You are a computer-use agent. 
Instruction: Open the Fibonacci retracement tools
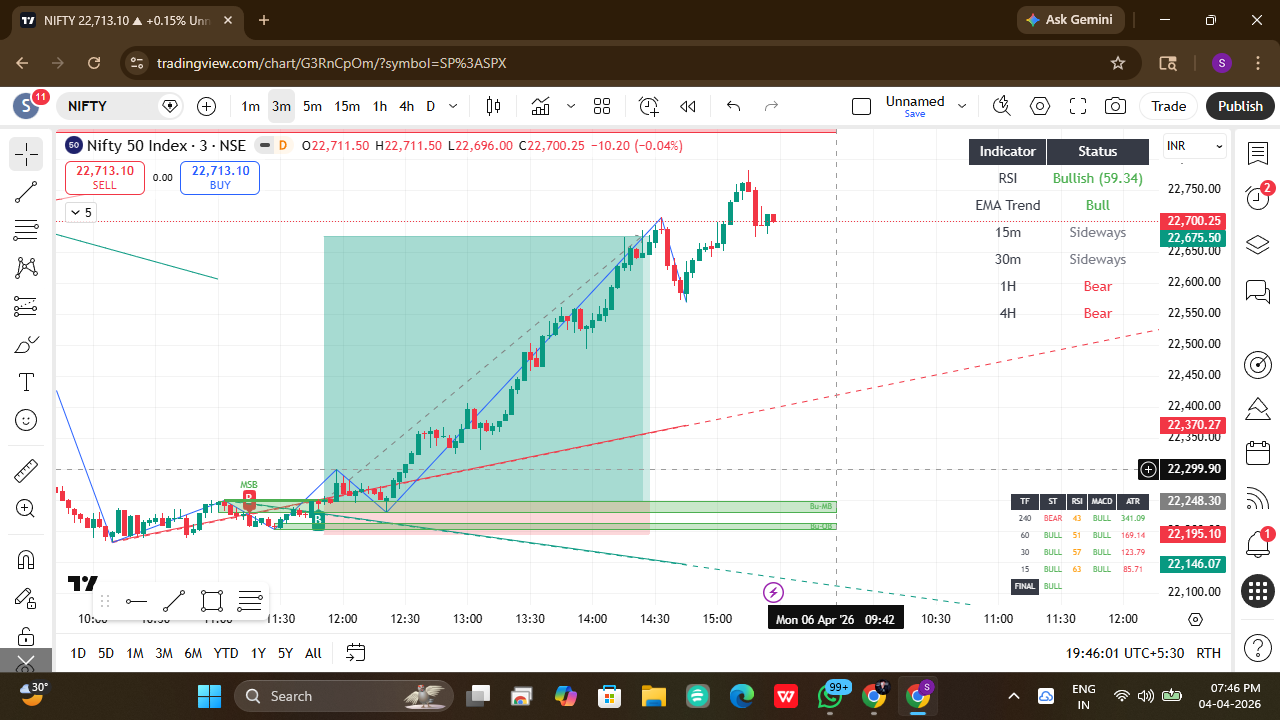click(26, 230)
